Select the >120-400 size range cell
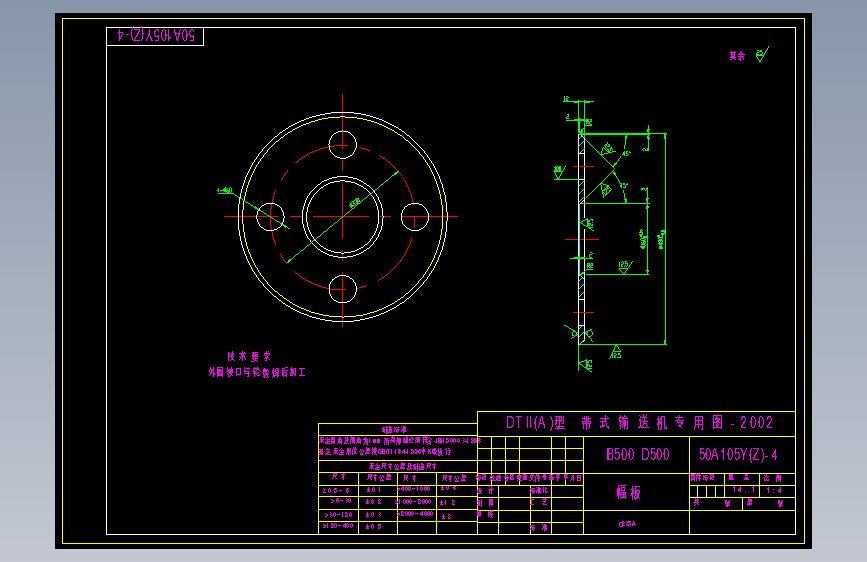 (x=338, y=526)
